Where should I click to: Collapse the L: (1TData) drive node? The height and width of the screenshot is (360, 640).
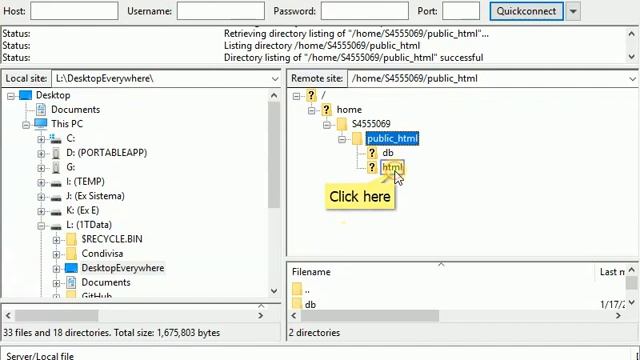tap(41, 225)
